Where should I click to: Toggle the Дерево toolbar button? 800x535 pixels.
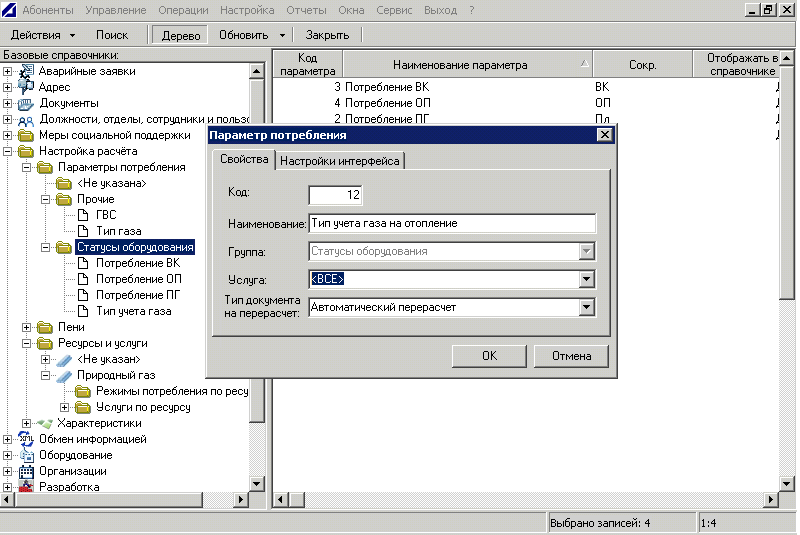181,35
